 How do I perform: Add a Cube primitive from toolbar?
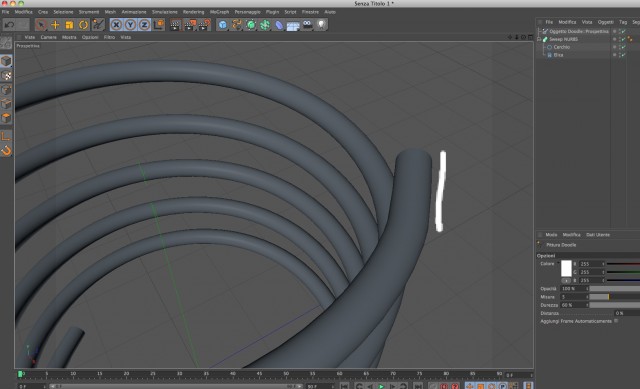coord(222,25)
